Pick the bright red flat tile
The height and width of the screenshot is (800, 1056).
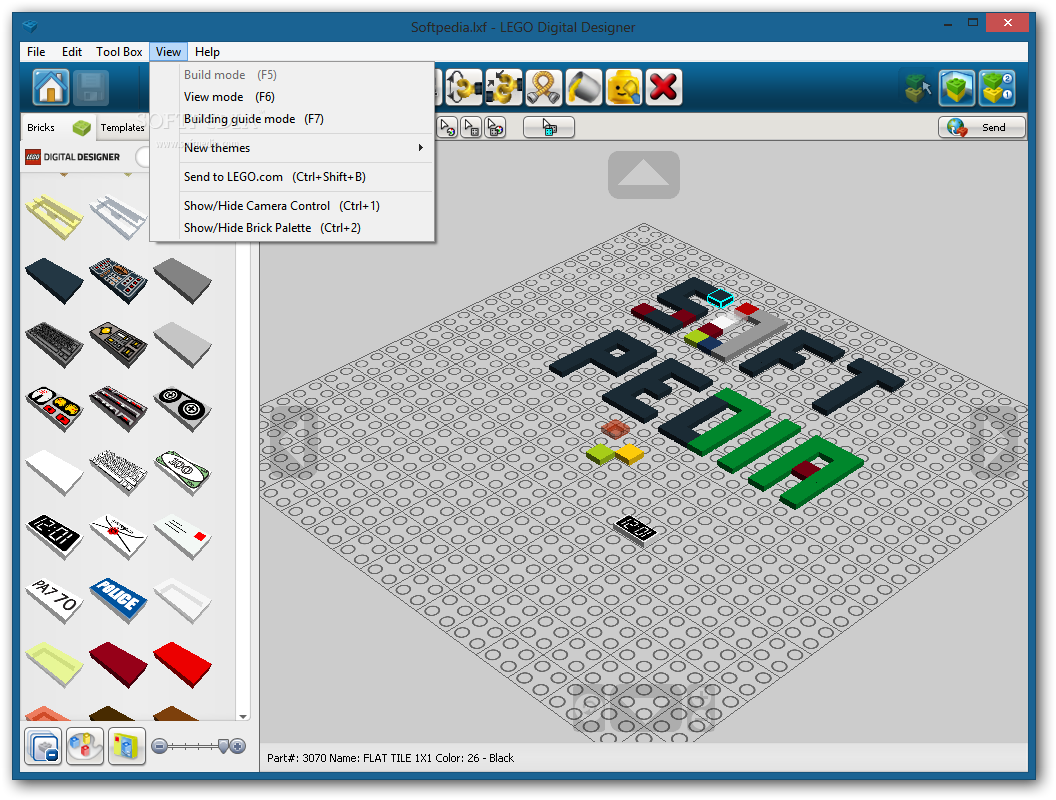183,664
